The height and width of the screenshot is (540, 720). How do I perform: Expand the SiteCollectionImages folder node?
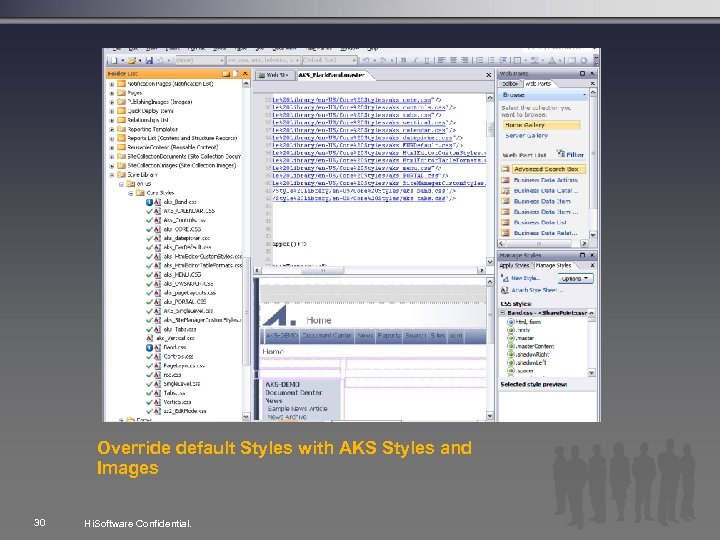112,166
